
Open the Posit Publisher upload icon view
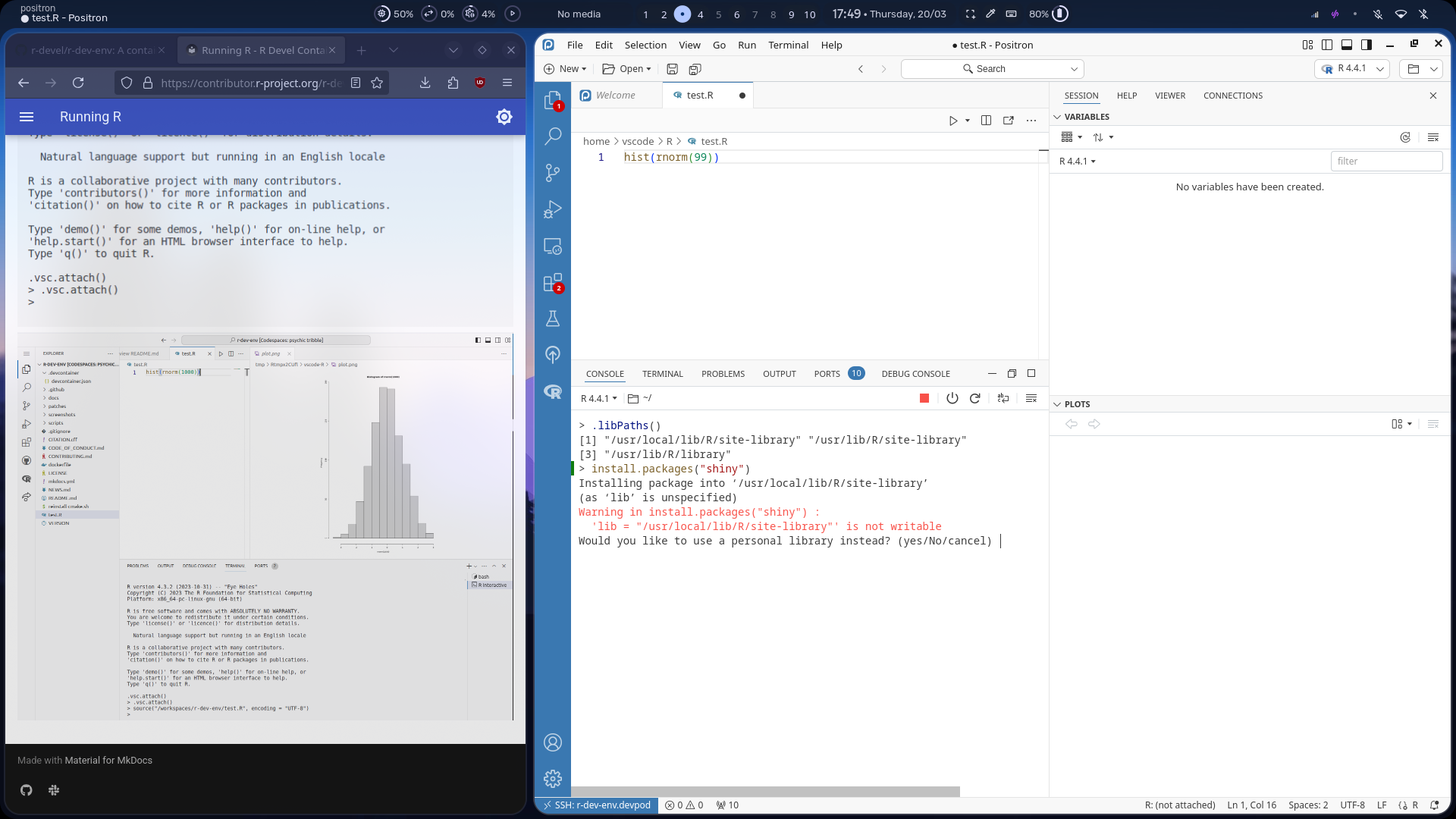pyautogui.click(x=553, y=355)
